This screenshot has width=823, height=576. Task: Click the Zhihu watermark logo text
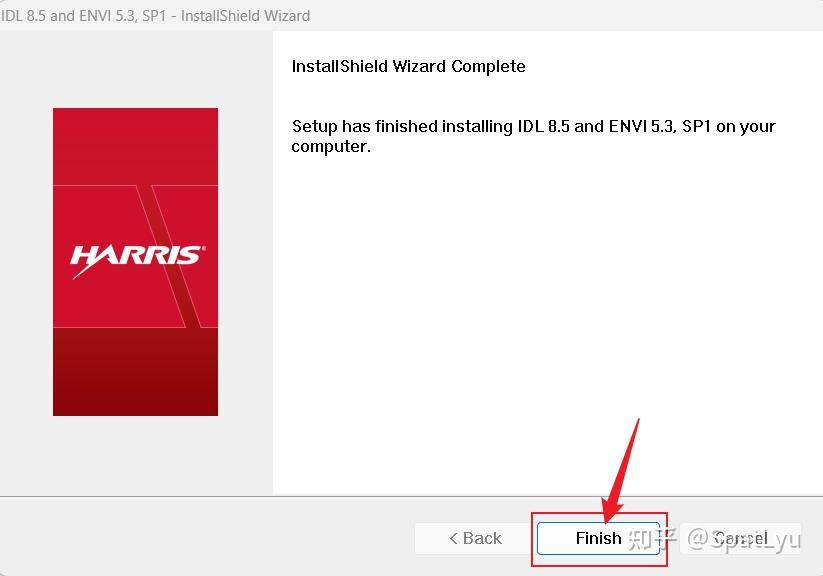point(652,539)
